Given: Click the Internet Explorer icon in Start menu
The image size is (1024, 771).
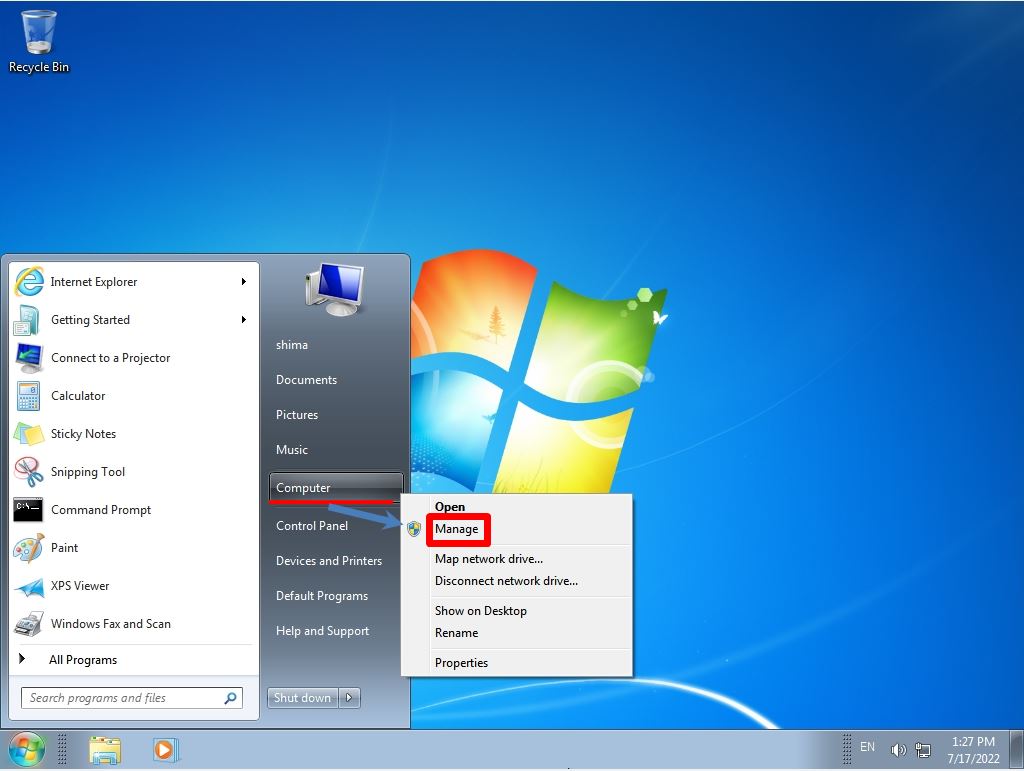Looking at the screenshot, I should click(29, 282).
